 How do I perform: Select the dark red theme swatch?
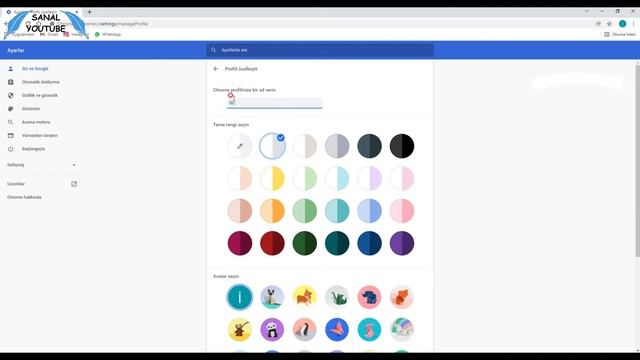click(272, 243)
